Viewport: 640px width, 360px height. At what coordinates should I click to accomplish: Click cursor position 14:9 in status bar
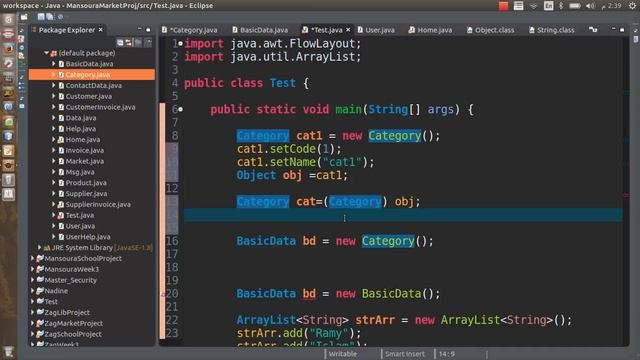click(447, 354)
